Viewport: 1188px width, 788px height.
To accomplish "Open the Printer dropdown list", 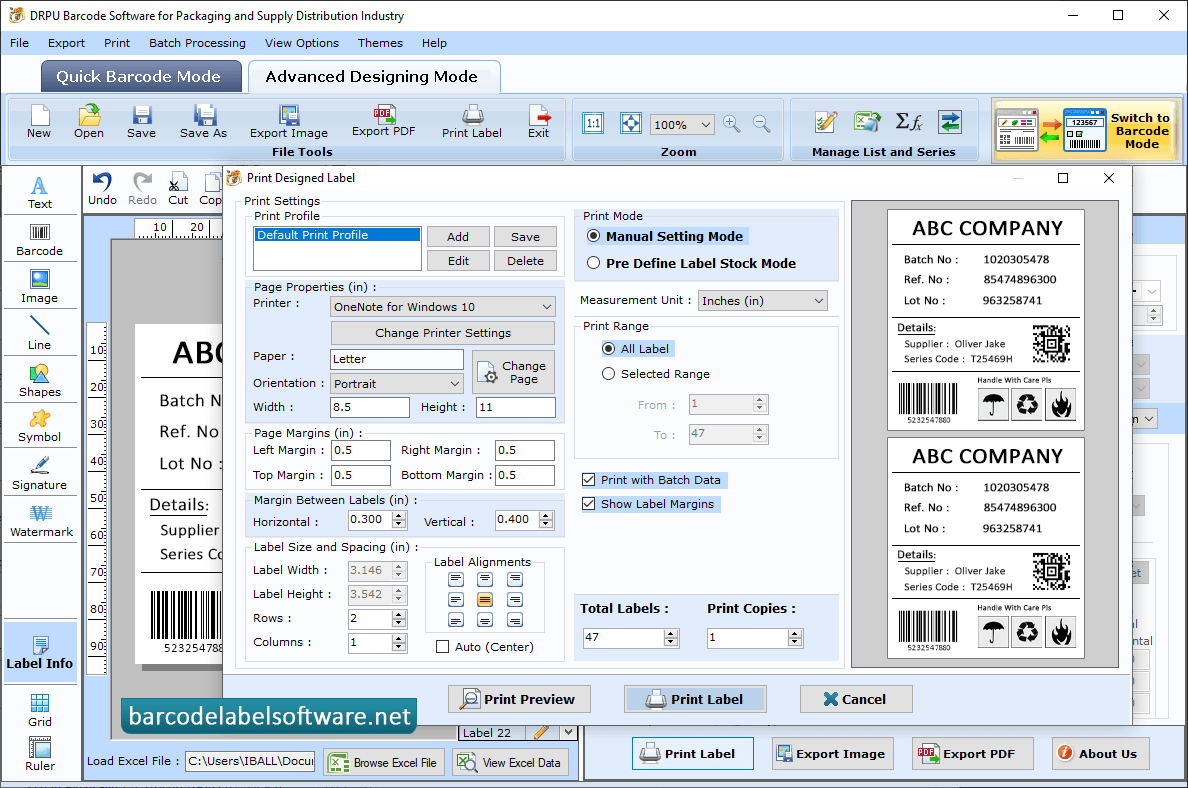I will coord(443,307).
